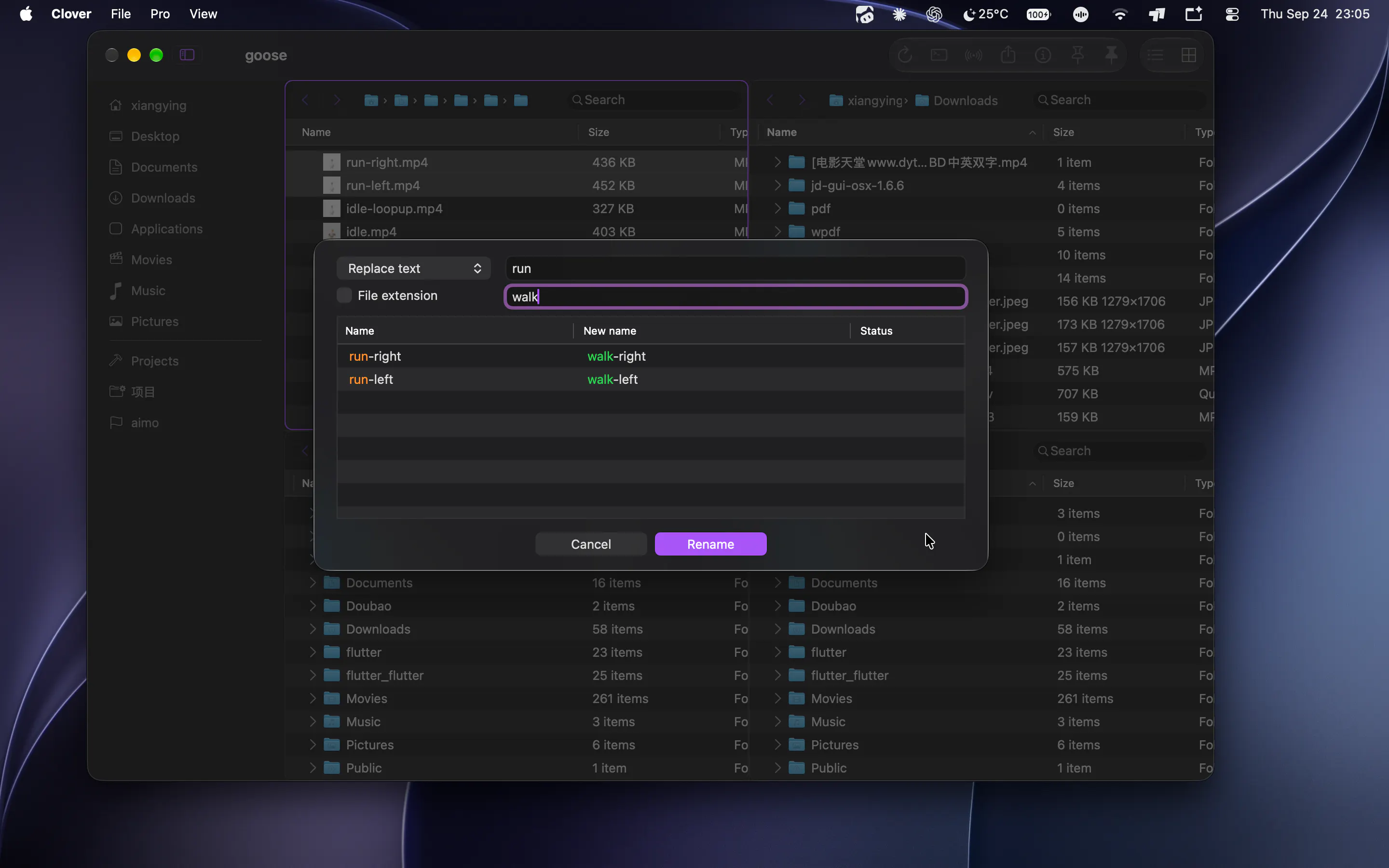Toggle the sidebar icon in the title bar
The height and width of the screenshot is (868, 1389).
coord(187,55)
